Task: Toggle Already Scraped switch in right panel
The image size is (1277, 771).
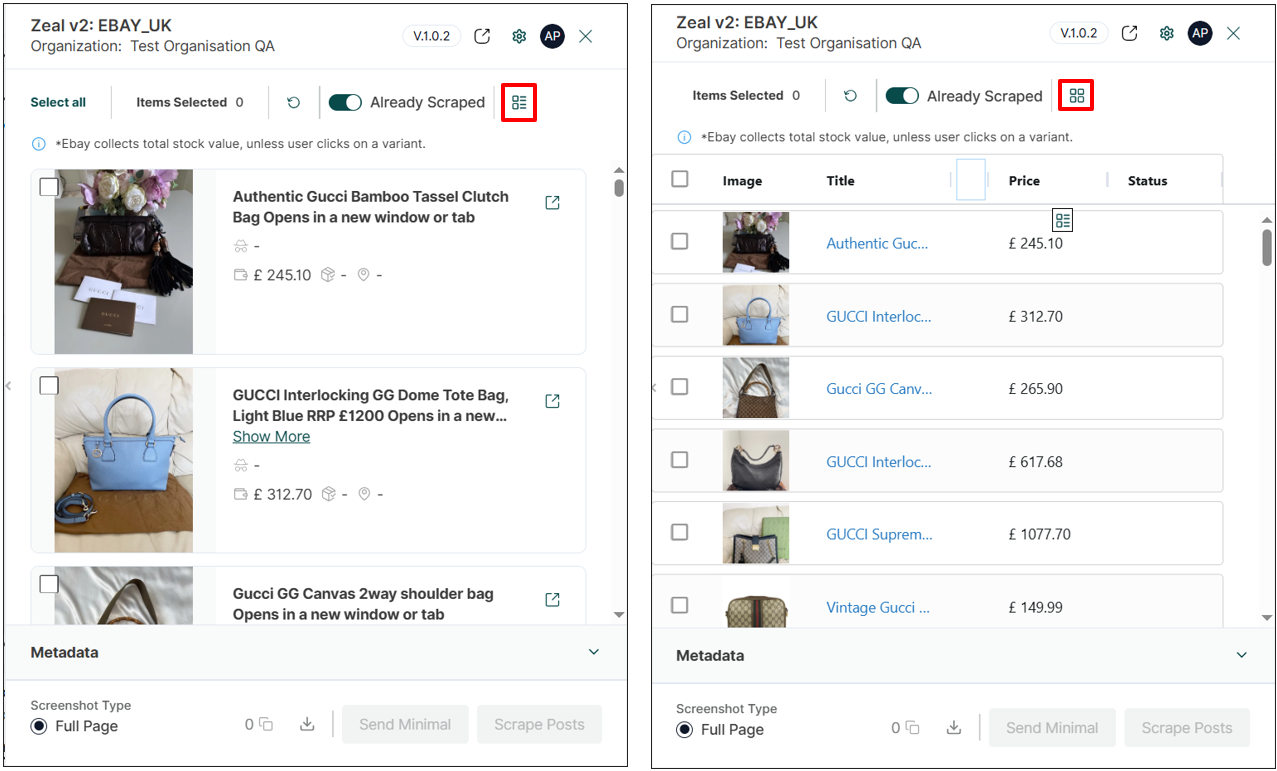Action: click(x=902, y=96)
